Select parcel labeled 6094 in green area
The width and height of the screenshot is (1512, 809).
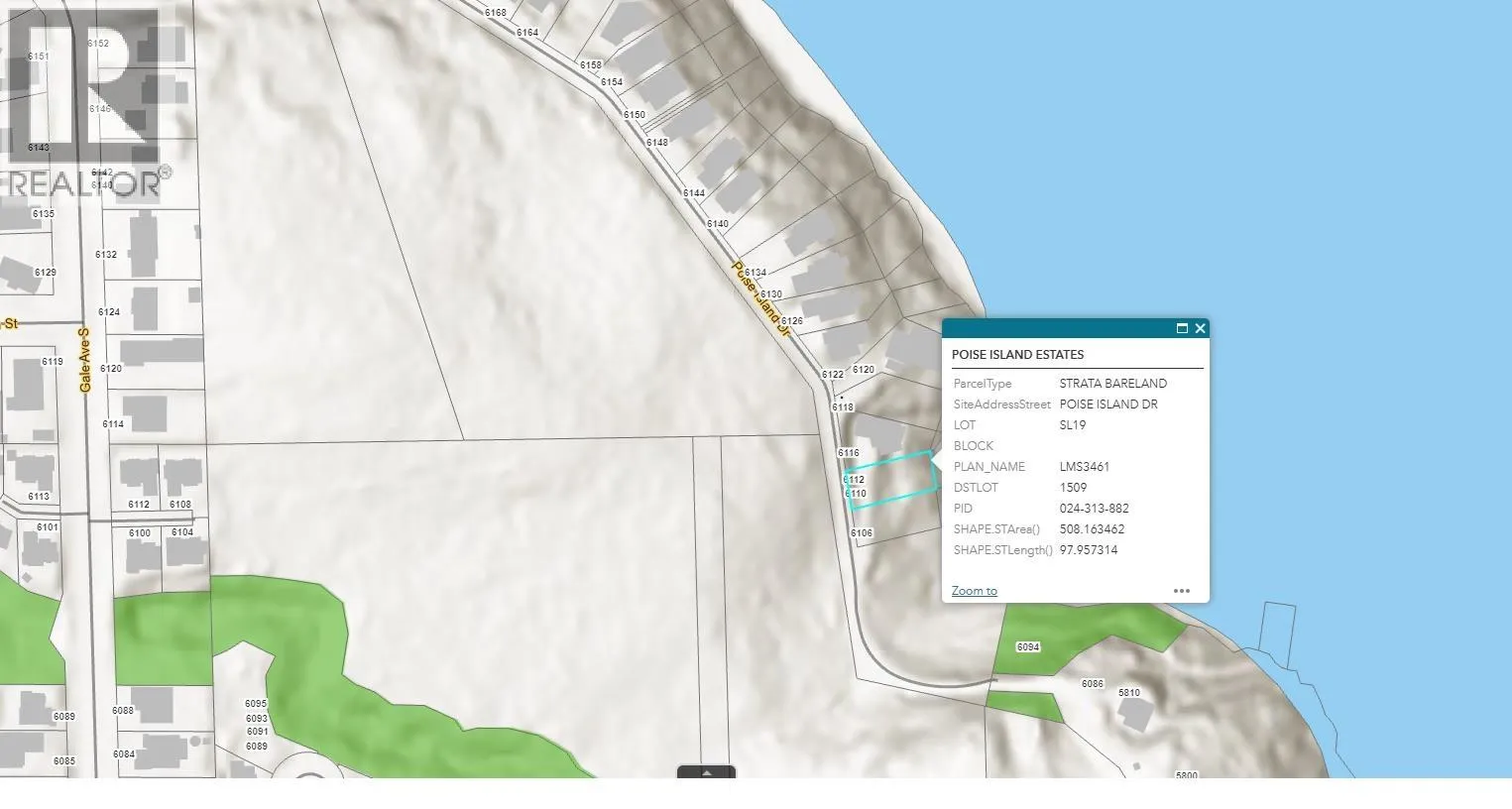pos(1028,647)
